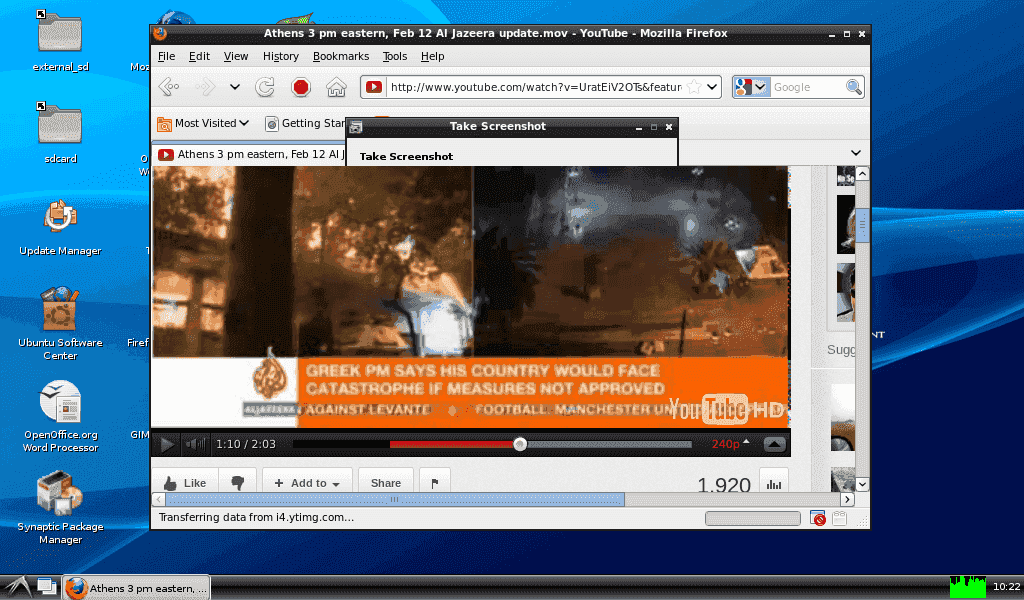
Task: List all tabs with dropdown arrow
Action: [x=856, y=153]
